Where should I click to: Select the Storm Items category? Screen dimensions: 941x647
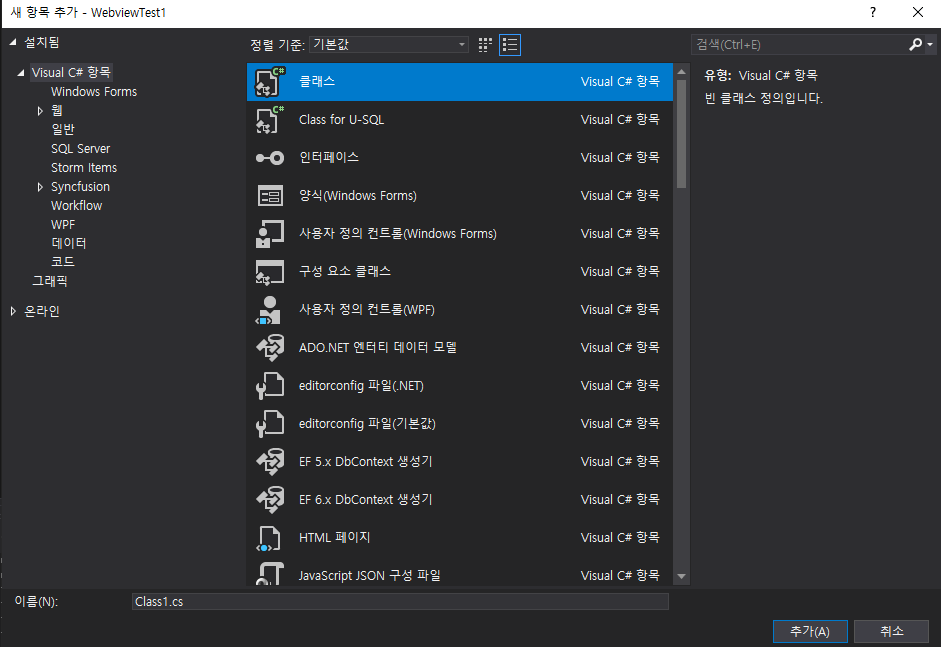coord(84,167)
